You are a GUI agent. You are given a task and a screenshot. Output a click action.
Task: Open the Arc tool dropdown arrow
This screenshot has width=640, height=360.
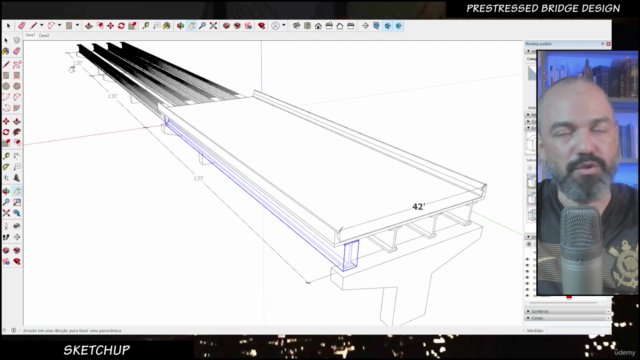[x=60, y=26]
